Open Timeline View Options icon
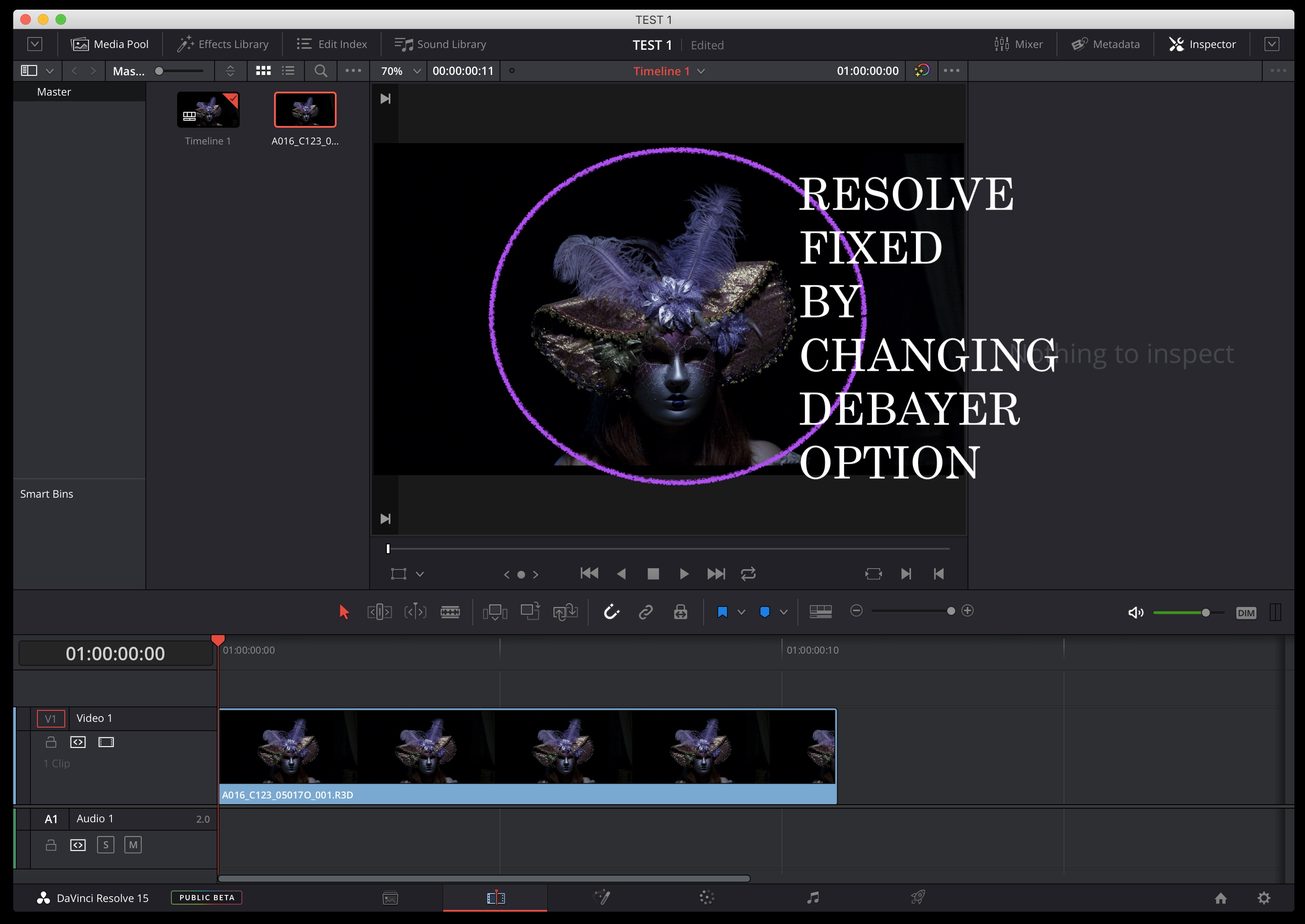 [x=821, y=612]
